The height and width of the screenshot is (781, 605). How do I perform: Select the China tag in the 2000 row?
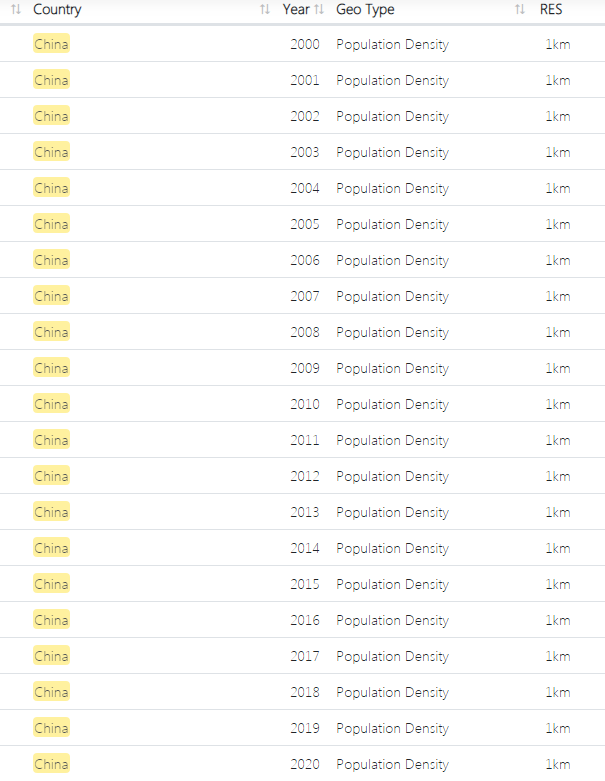point(51,44)
